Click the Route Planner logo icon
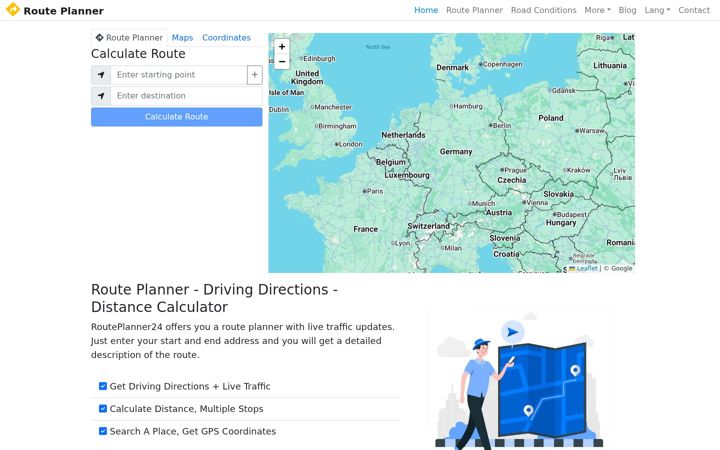 (13, 9)
